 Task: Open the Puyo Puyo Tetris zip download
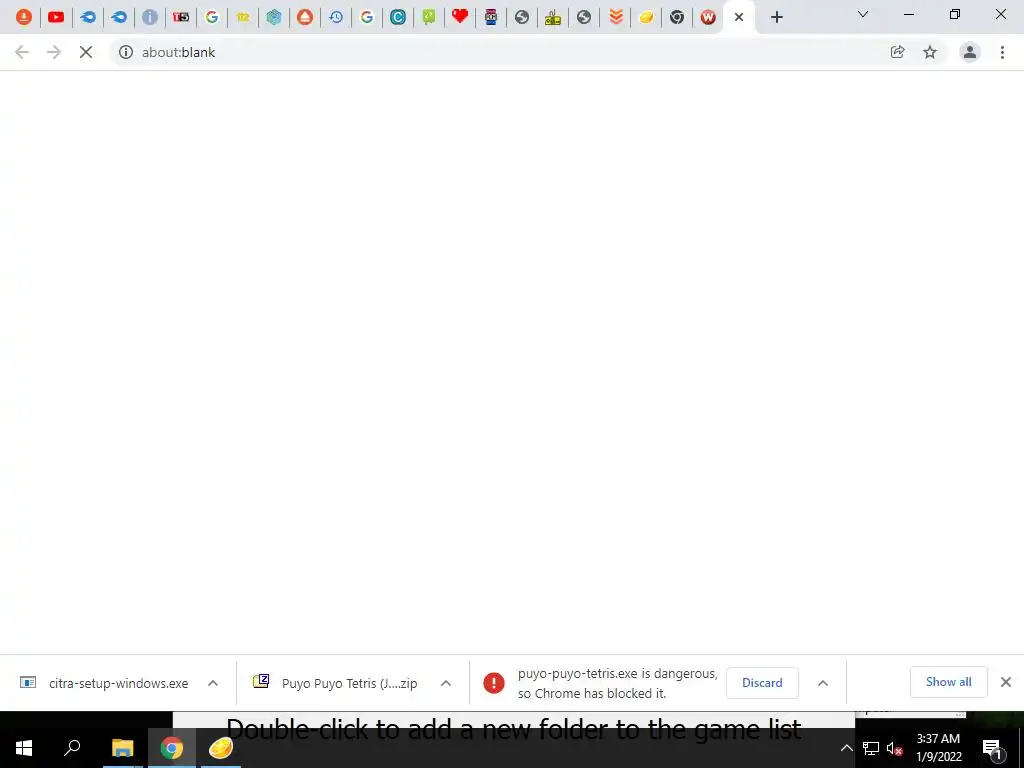tap(335, 683)
